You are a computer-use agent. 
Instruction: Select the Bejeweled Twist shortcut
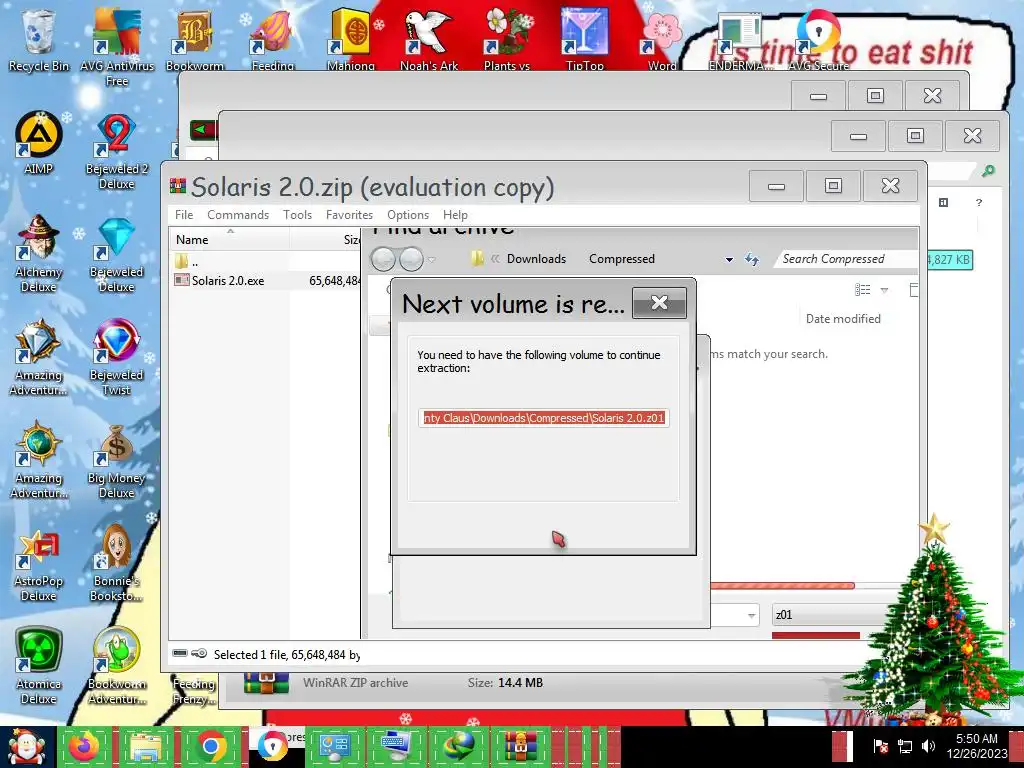117,357
